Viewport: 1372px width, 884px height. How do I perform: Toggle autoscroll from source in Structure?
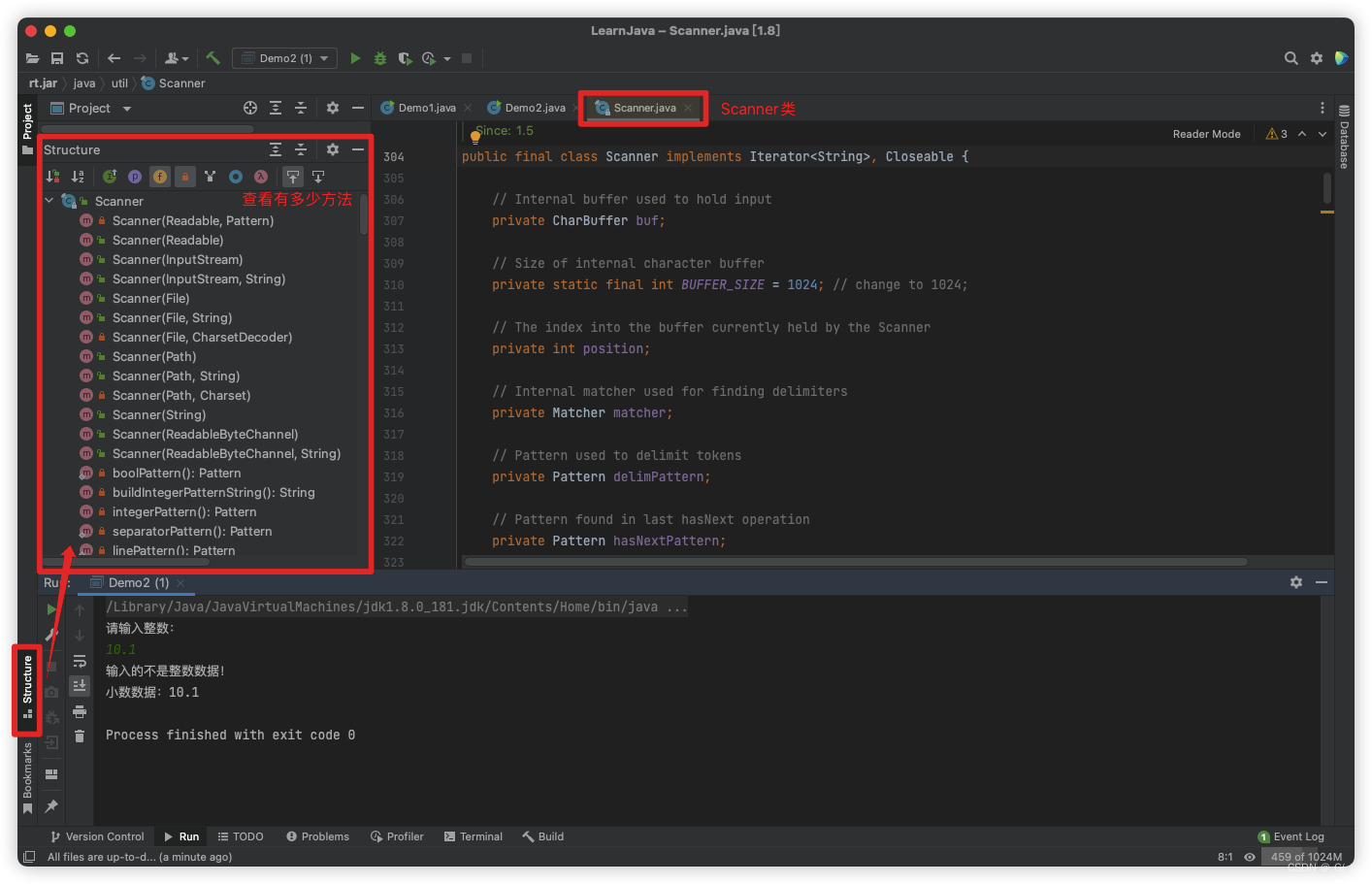pos(318,177)
